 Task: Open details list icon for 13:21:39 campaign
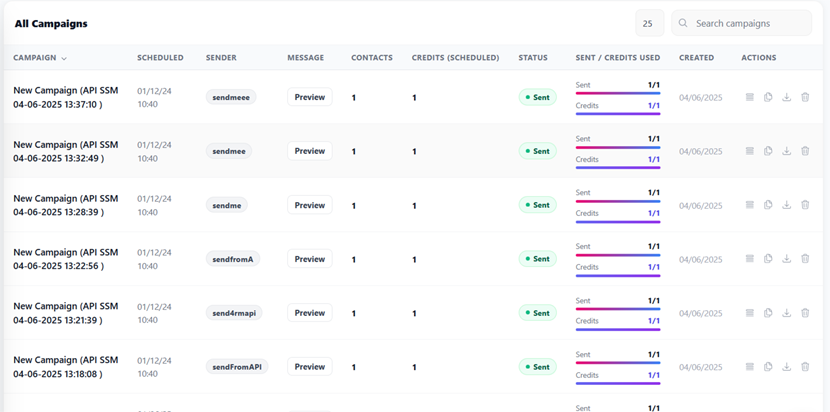coord(750,312)
